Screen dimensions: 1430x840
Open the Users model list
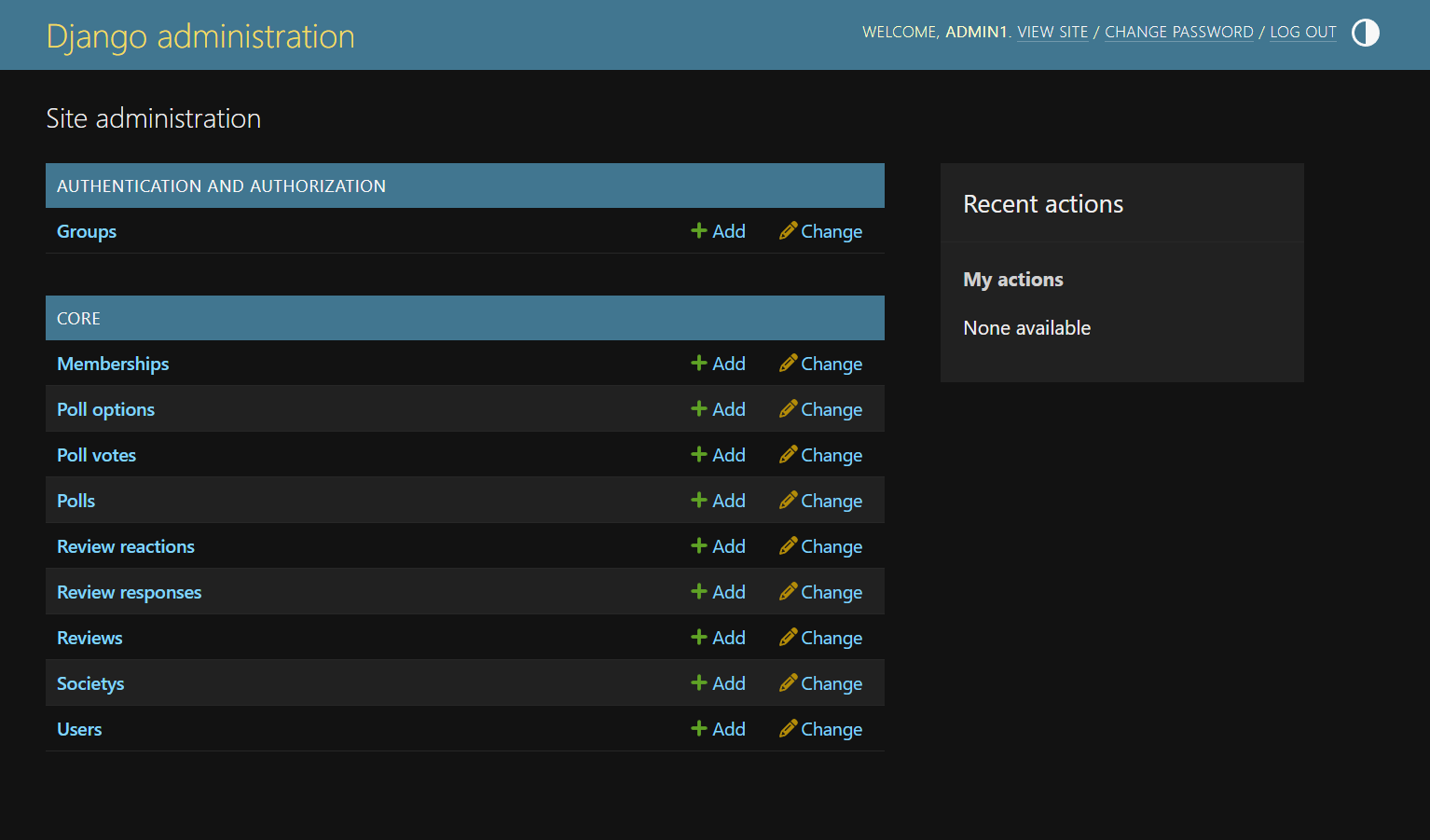click(79, 729)
